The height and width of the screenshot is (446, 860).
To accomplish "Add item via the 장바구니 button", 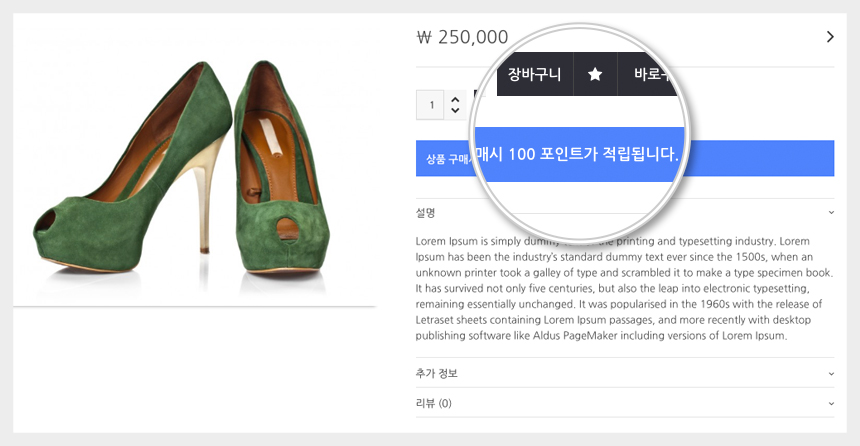I will click(535, 74).
